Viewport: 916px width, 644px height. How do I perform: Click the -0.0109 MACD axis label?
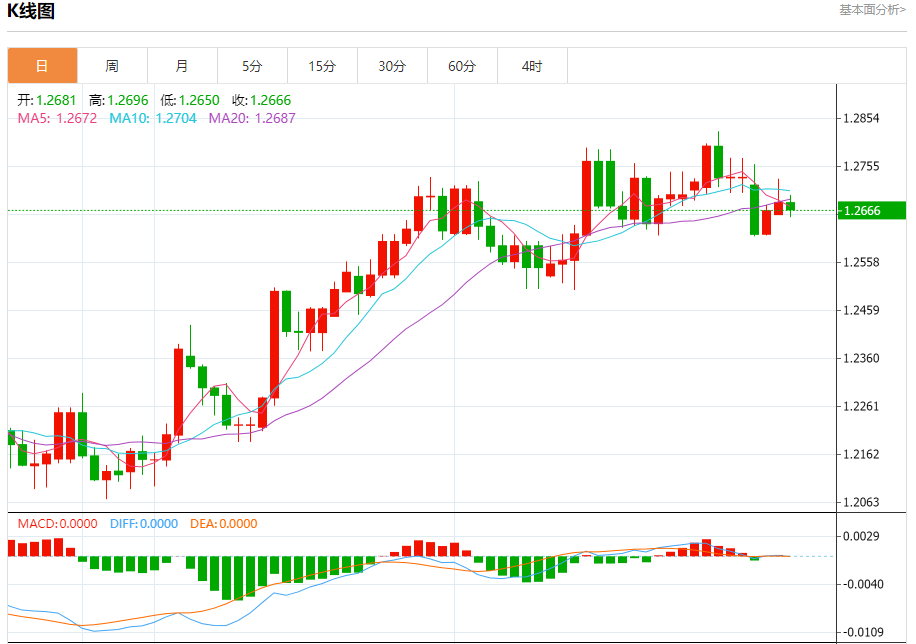pyautogui.click(x=862, y=632)
